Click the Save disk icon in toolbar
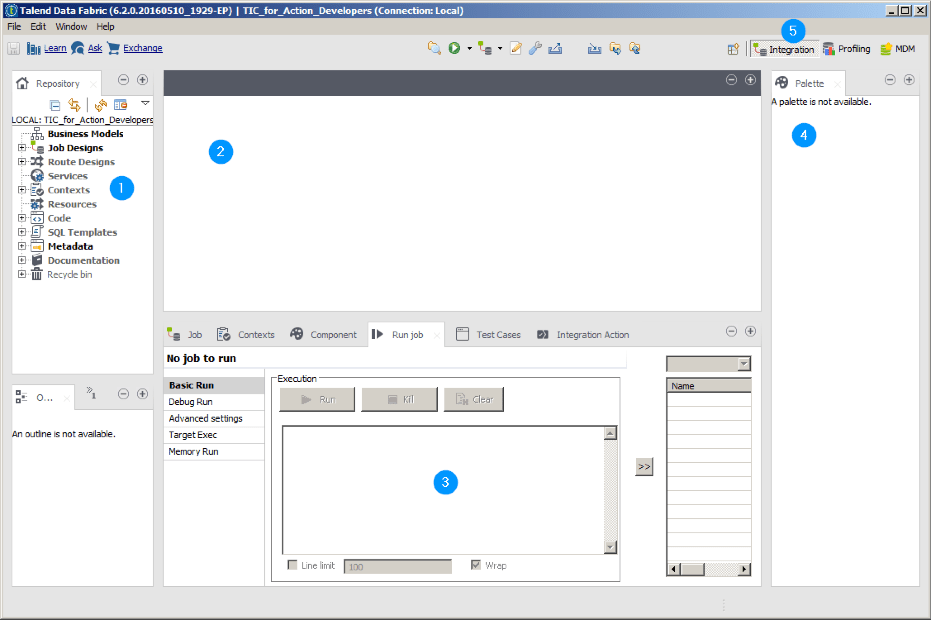This screenshot has height=620, width=931. 14,49
